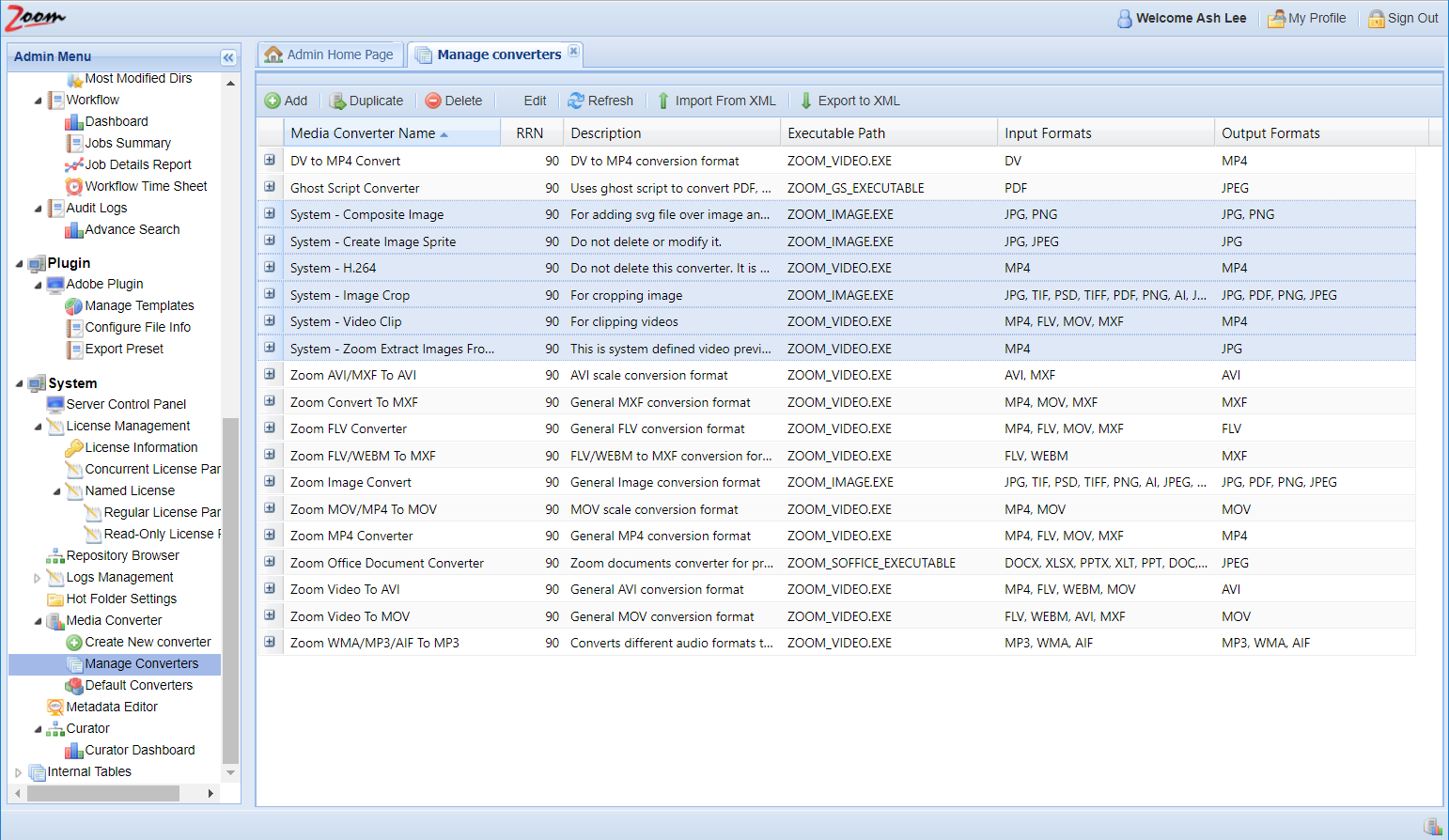Screen dimensions: 1449x840
Task: Click the Workflow Time Sheet clock icon
Action: pyautogui.click(x=74, y=187)
